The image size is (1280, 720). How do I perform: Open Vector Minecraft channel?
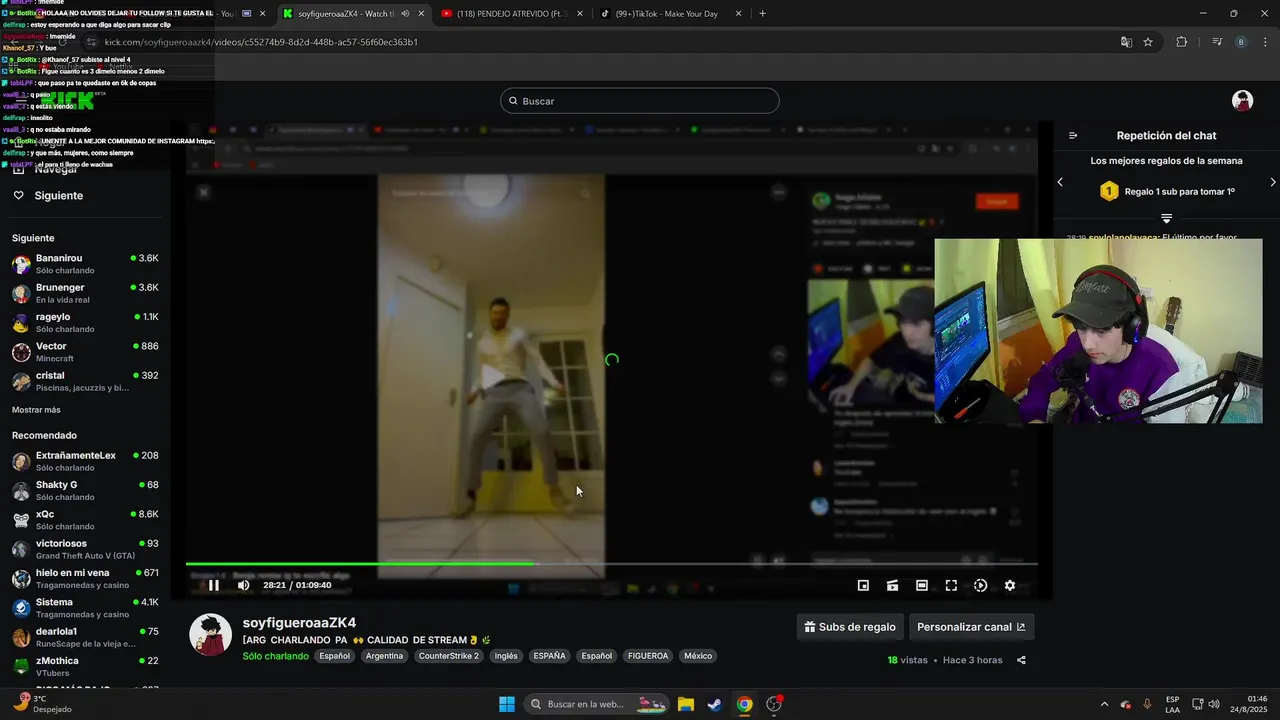[x=85, y=352]
